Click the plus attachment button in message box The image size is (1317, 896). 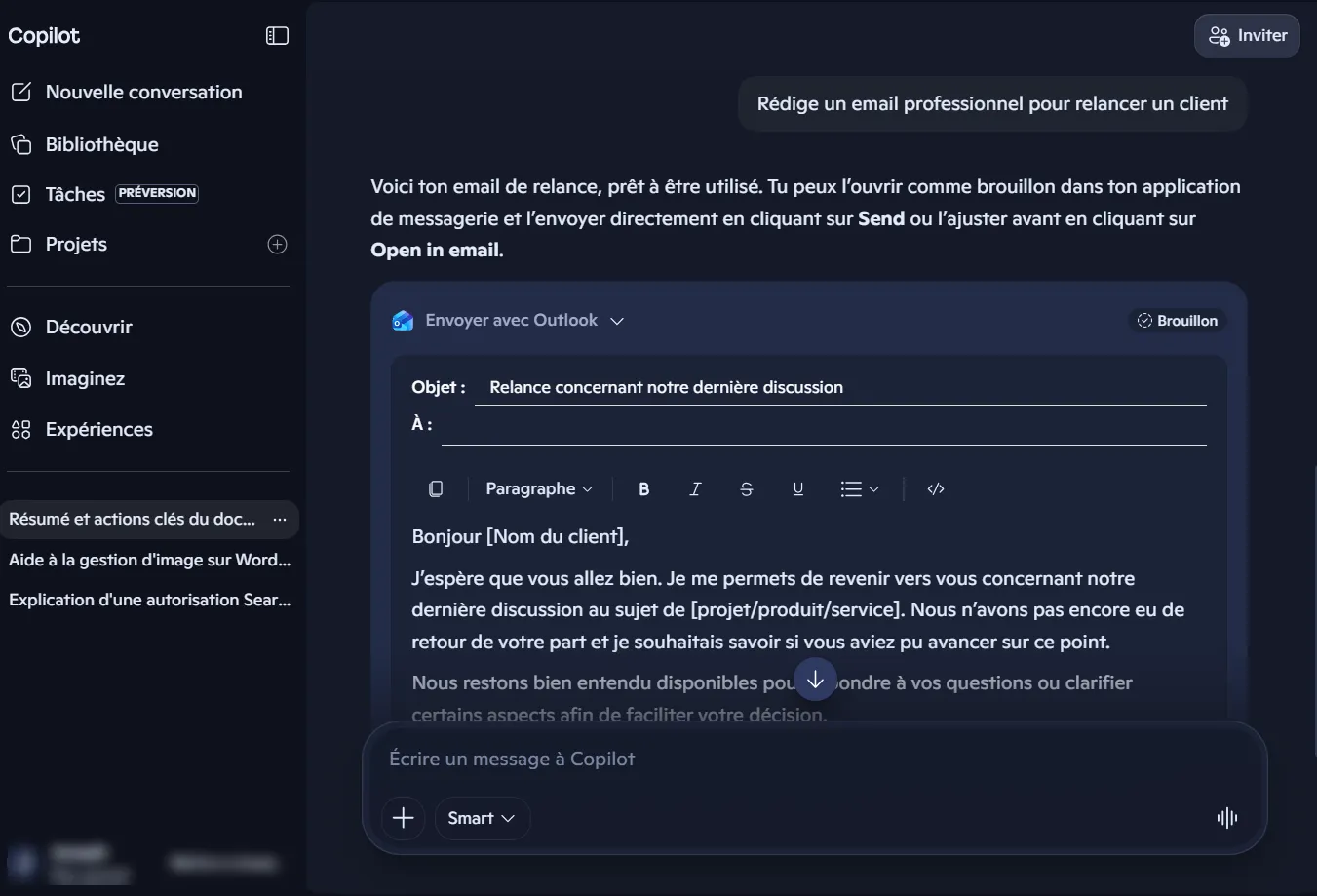[403, 818]
